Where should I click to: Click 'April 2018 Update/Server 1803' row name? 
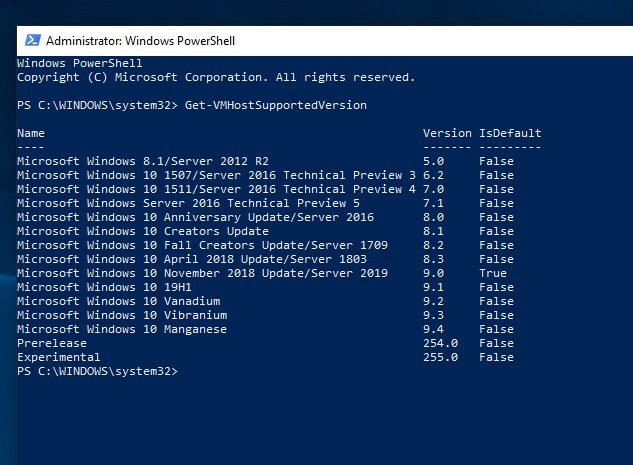[192, 259]
